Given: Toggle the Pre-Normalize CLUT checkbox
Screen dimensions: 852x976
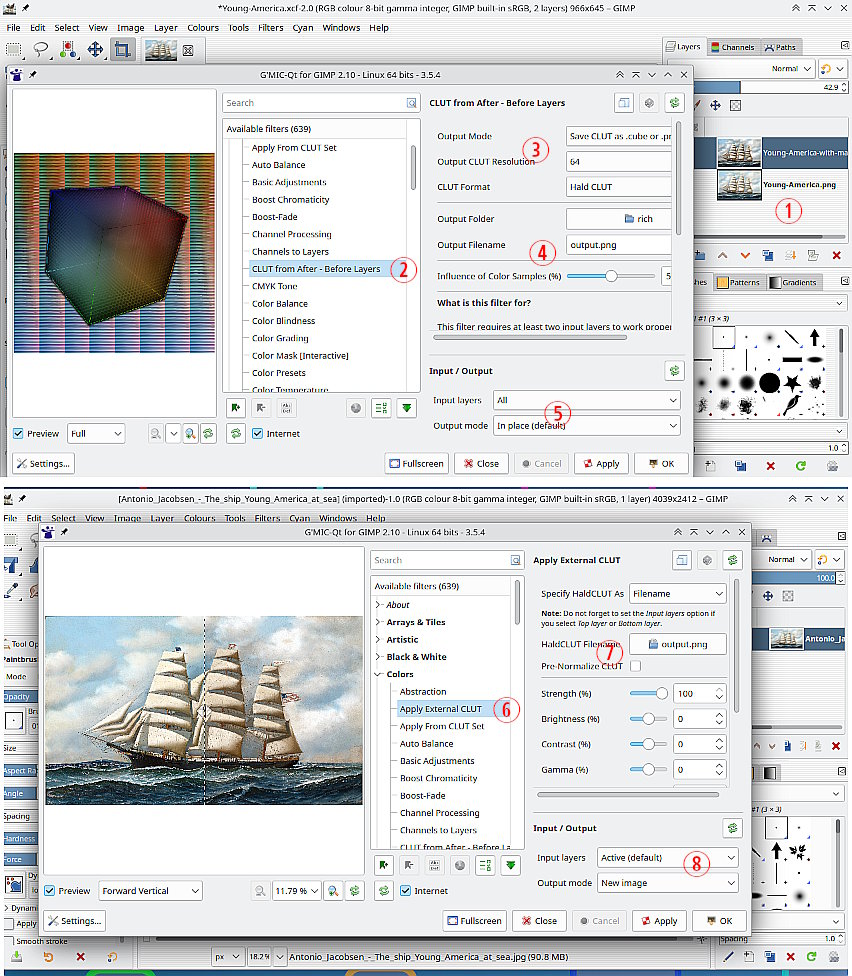Looking at the screenshot, I should 635,666.
